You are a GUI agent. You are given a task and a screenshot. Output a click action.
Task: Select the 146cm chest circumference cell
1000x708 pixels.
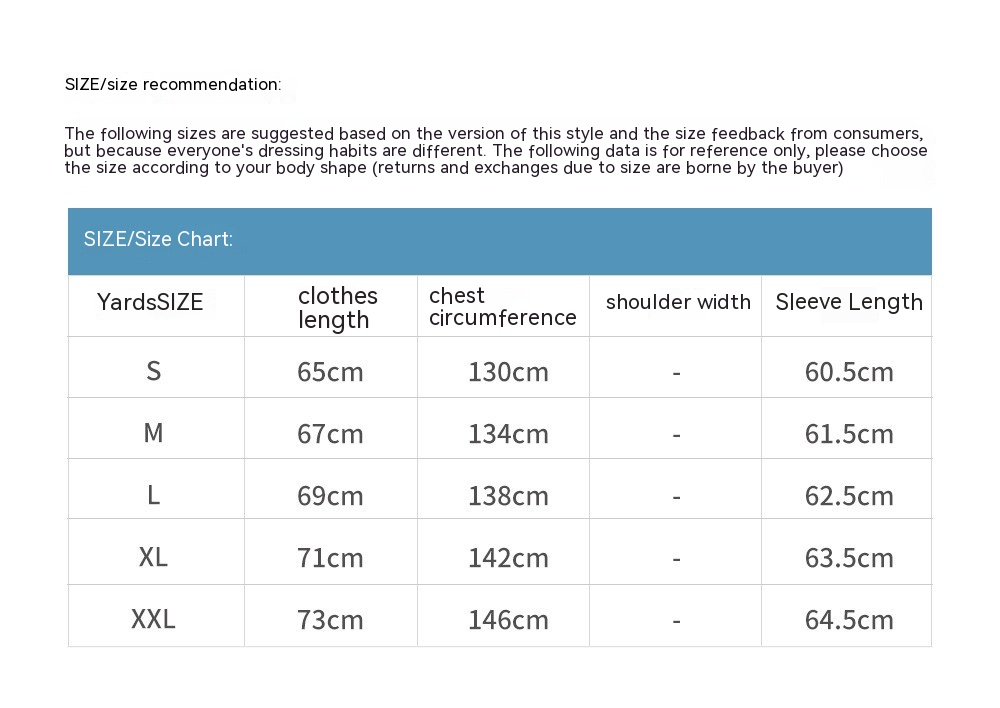pos(508,620)
